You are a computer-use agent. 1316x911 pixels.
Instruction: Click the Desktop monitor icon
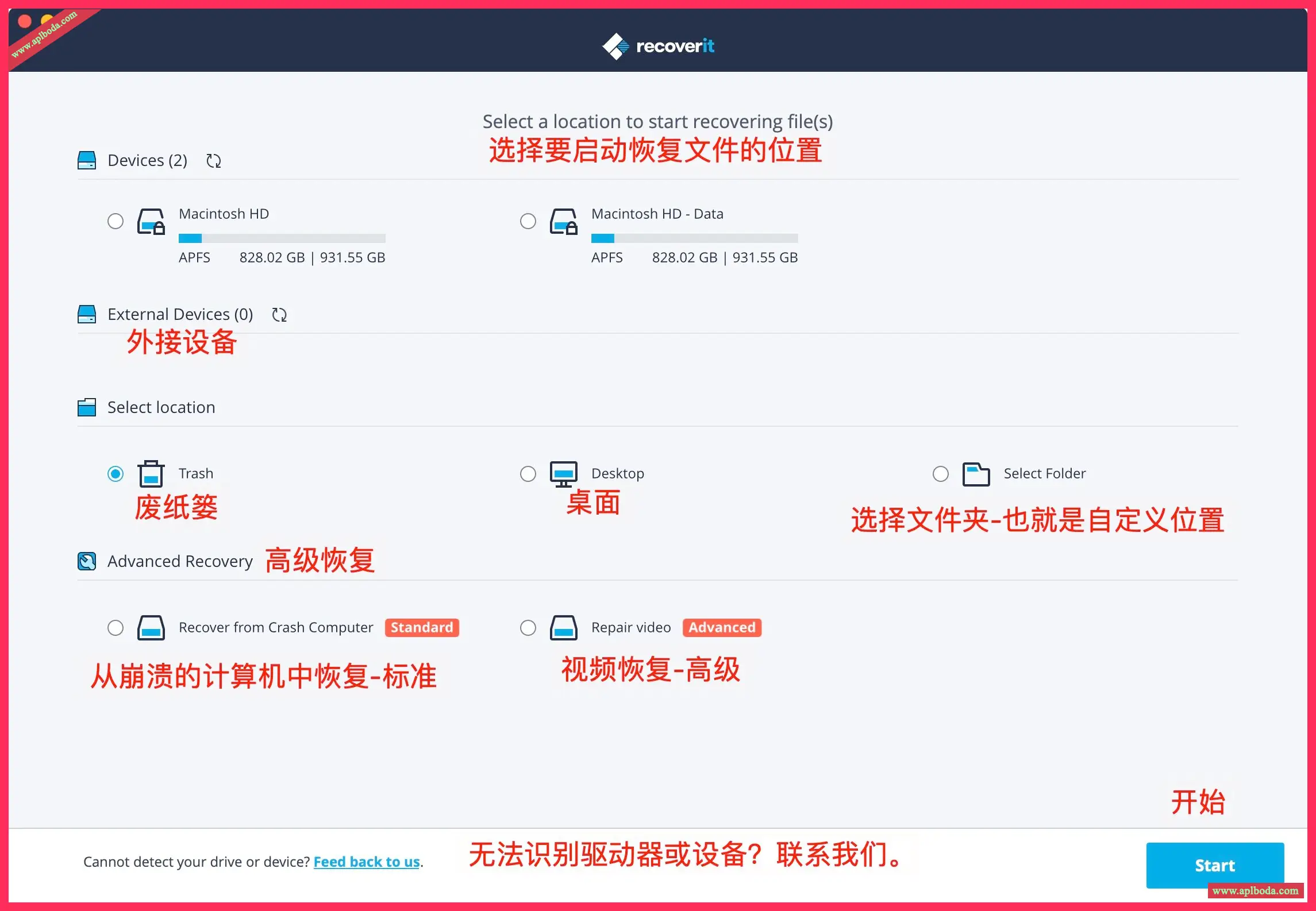pos(564,474)
